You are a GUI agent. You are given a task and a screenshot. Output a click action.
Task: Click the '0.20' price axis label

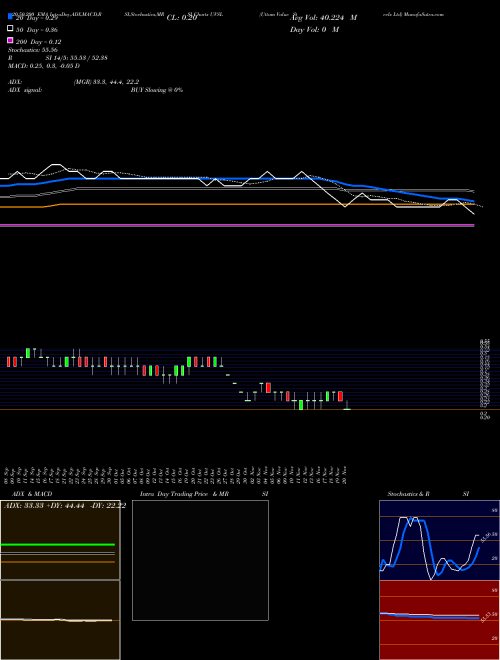pyautogui.click(x=485, y=417)
